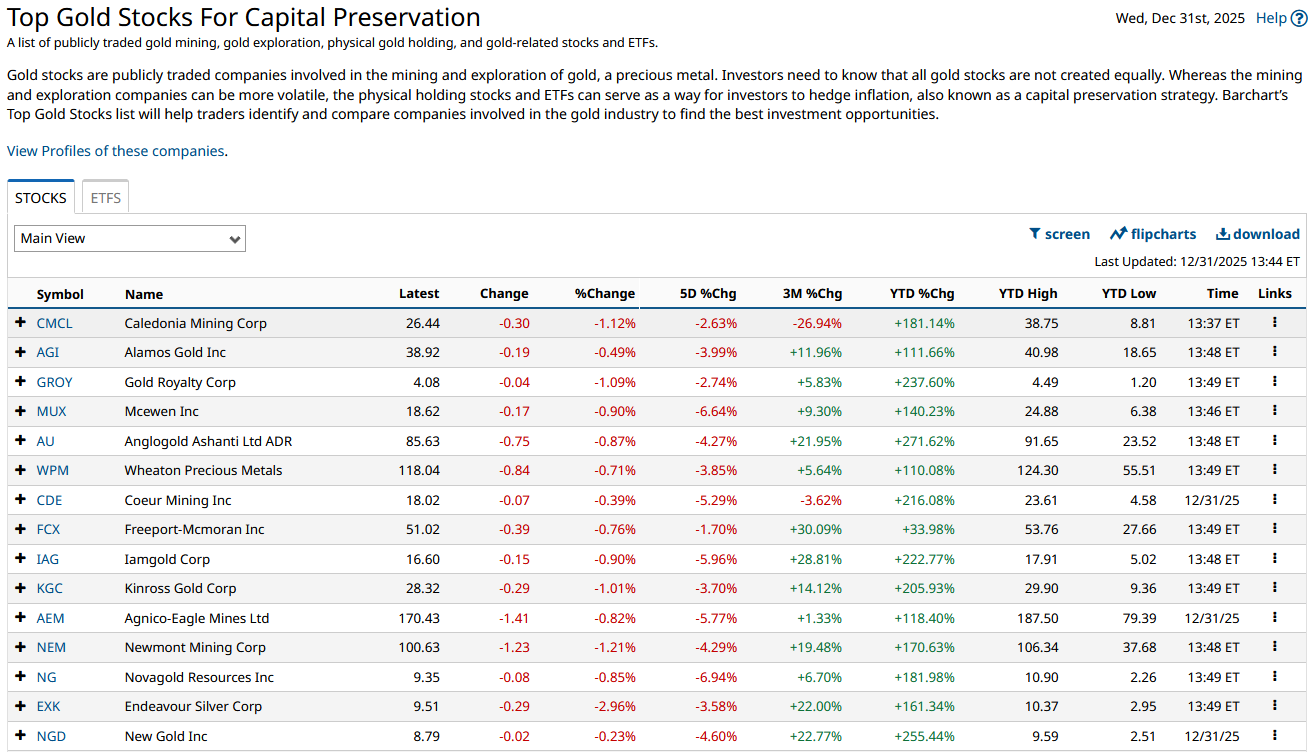
Task: Open Links menu for Freeport-Mcmoran row
Action: click(1275, 529)
